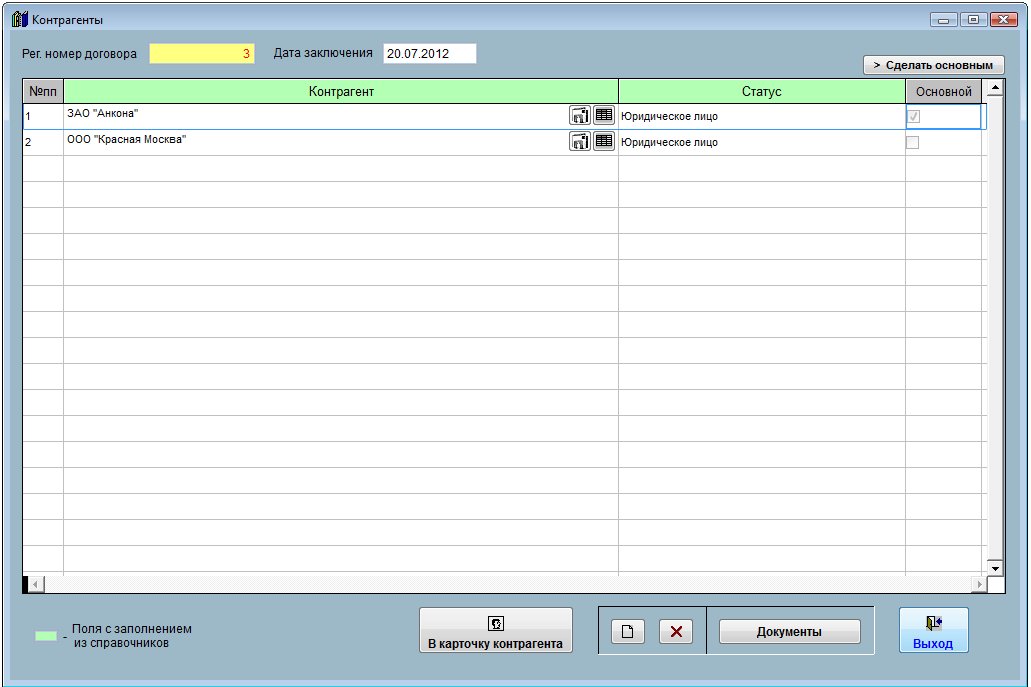Maximize the Контрагенты window
Screen dimensions: 1031x687
coord(973,20)
